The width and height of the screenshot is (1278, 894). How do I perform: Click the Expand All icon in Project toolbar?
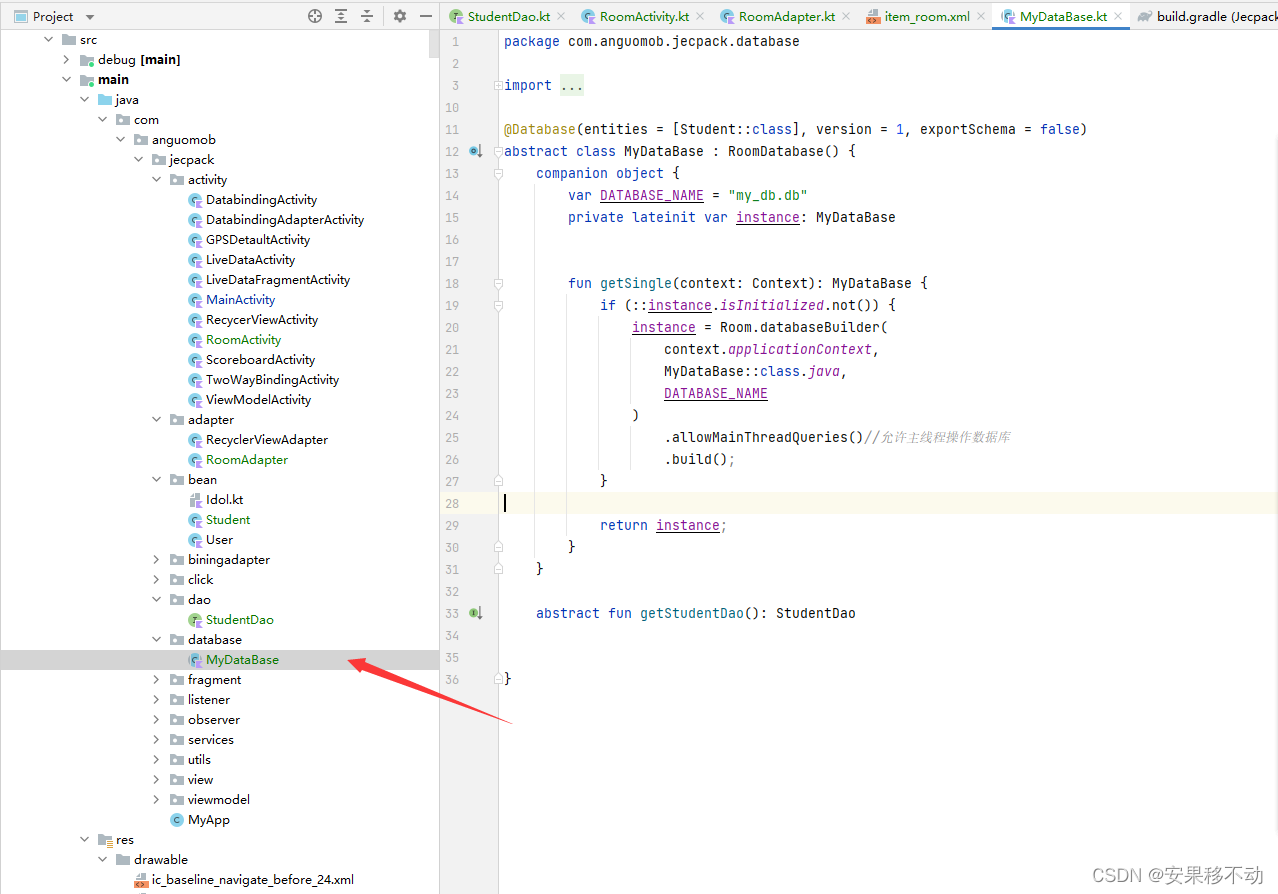[x=341, y=15]
